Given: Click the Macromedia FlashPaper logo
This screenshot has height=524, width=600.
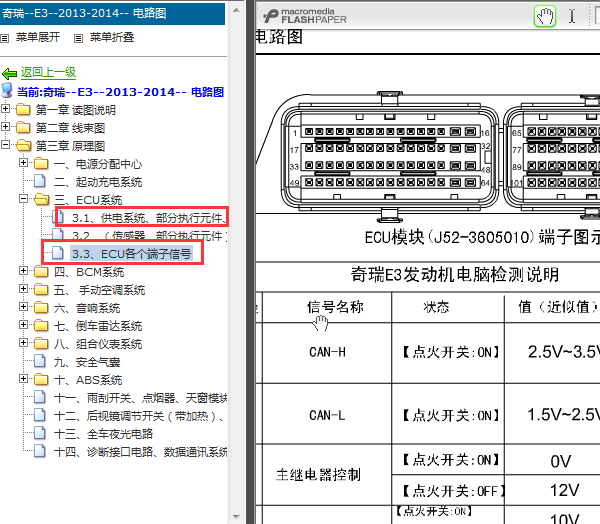Looking at the screenshot, I should [305, 16].
